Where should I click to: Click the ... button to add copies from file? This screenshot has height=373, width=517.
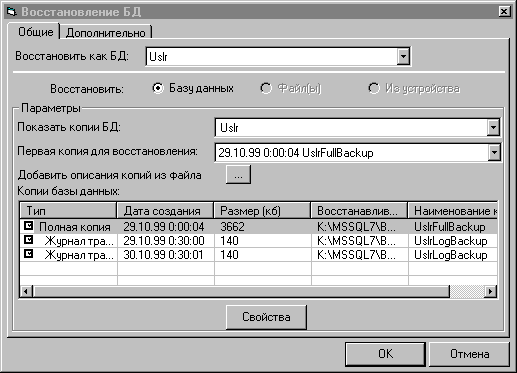point(238,175)
